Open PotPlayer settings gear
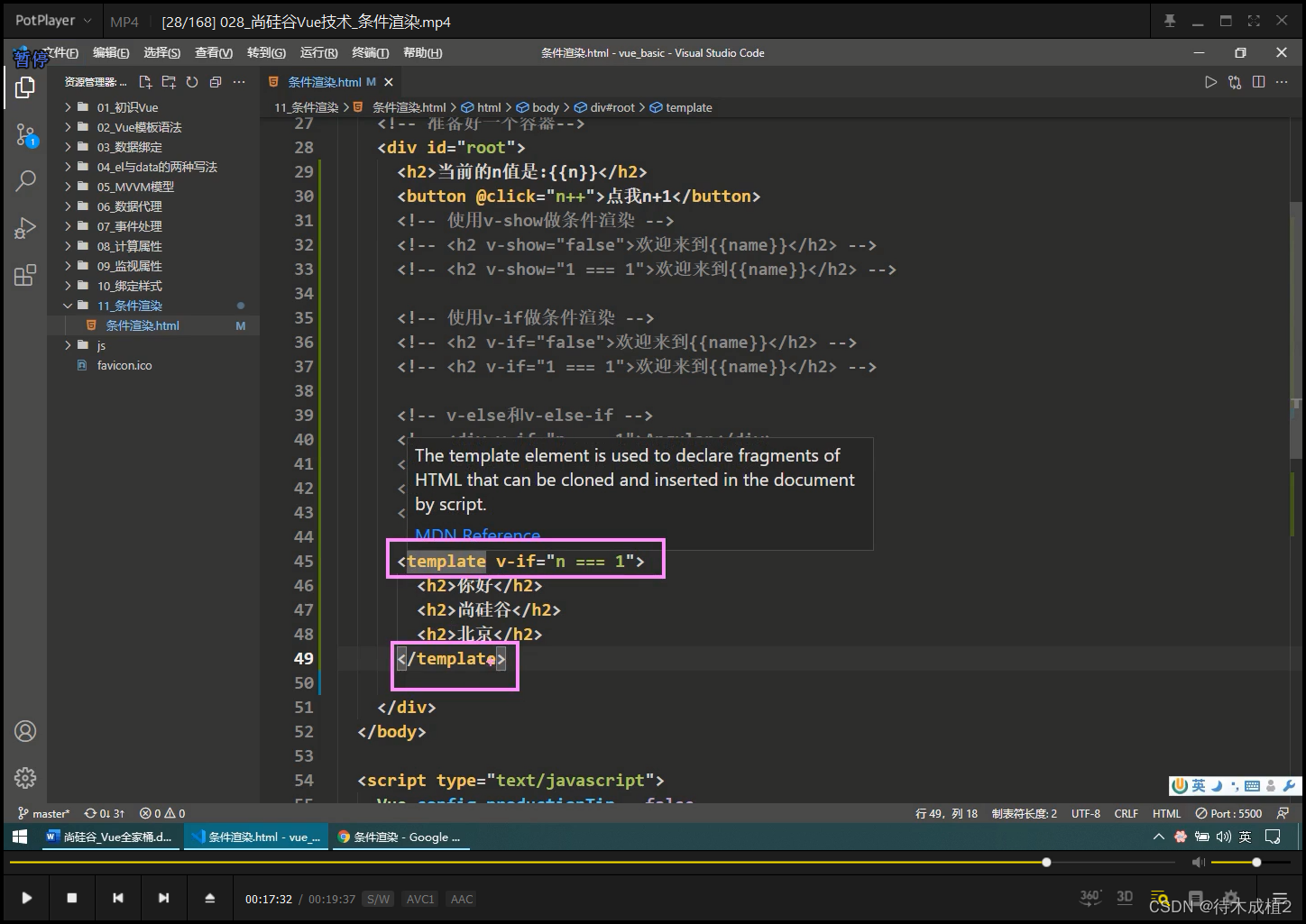Viewport: 1306px width, 924px height. [x=1229, y=899]
